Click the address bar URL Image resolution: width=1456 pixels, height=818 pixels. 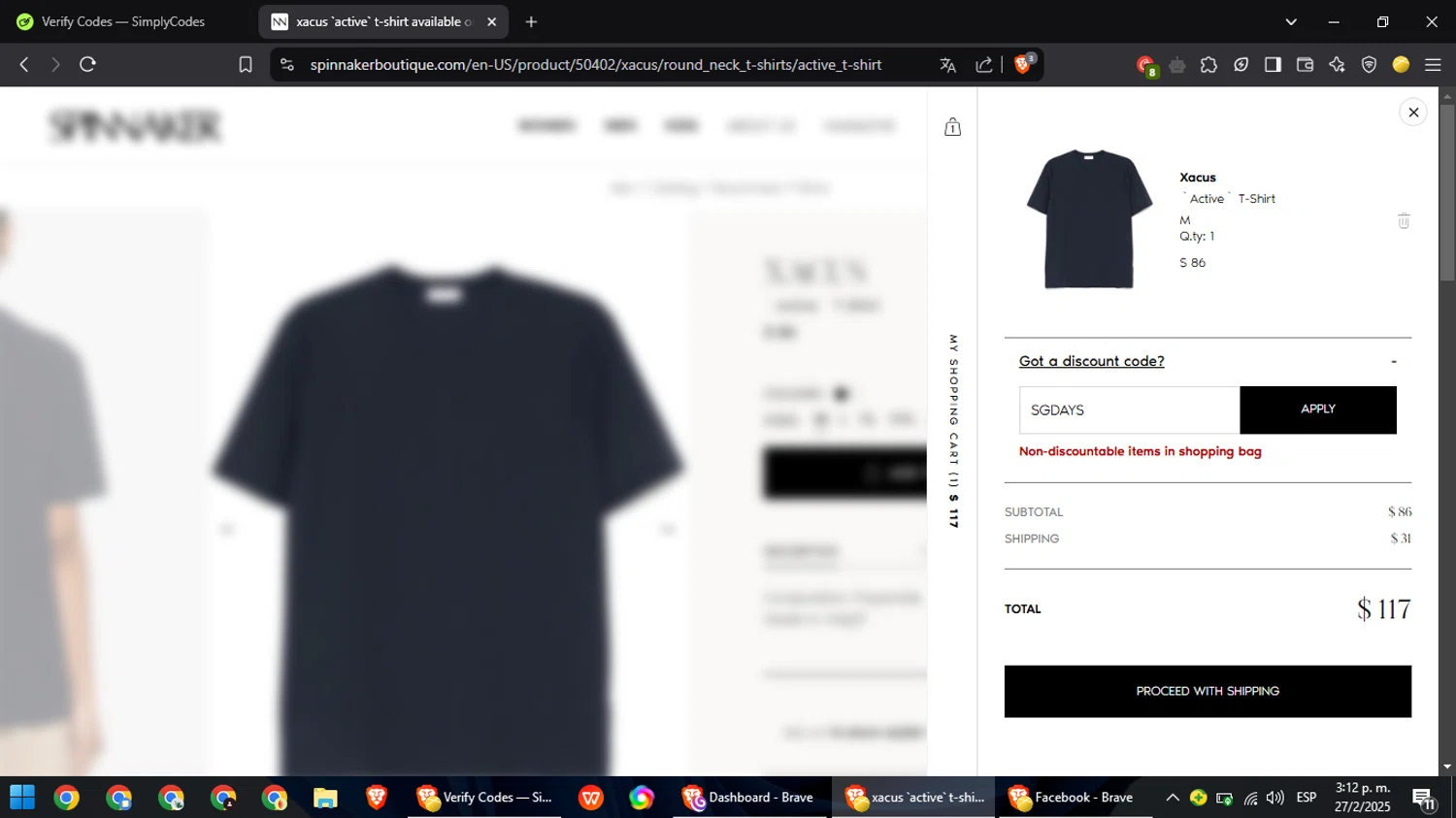pos(596,65)
